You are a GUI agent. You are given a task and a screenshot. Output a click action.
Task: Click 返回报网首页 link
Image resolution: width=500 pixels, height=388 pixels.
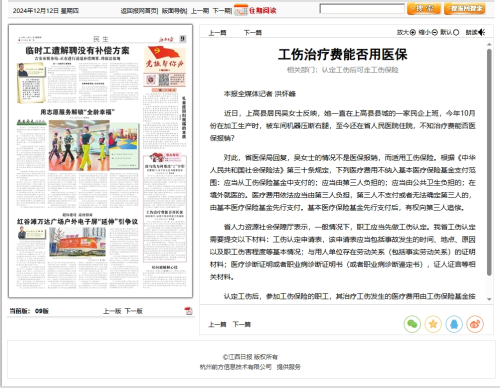(139, 11)
